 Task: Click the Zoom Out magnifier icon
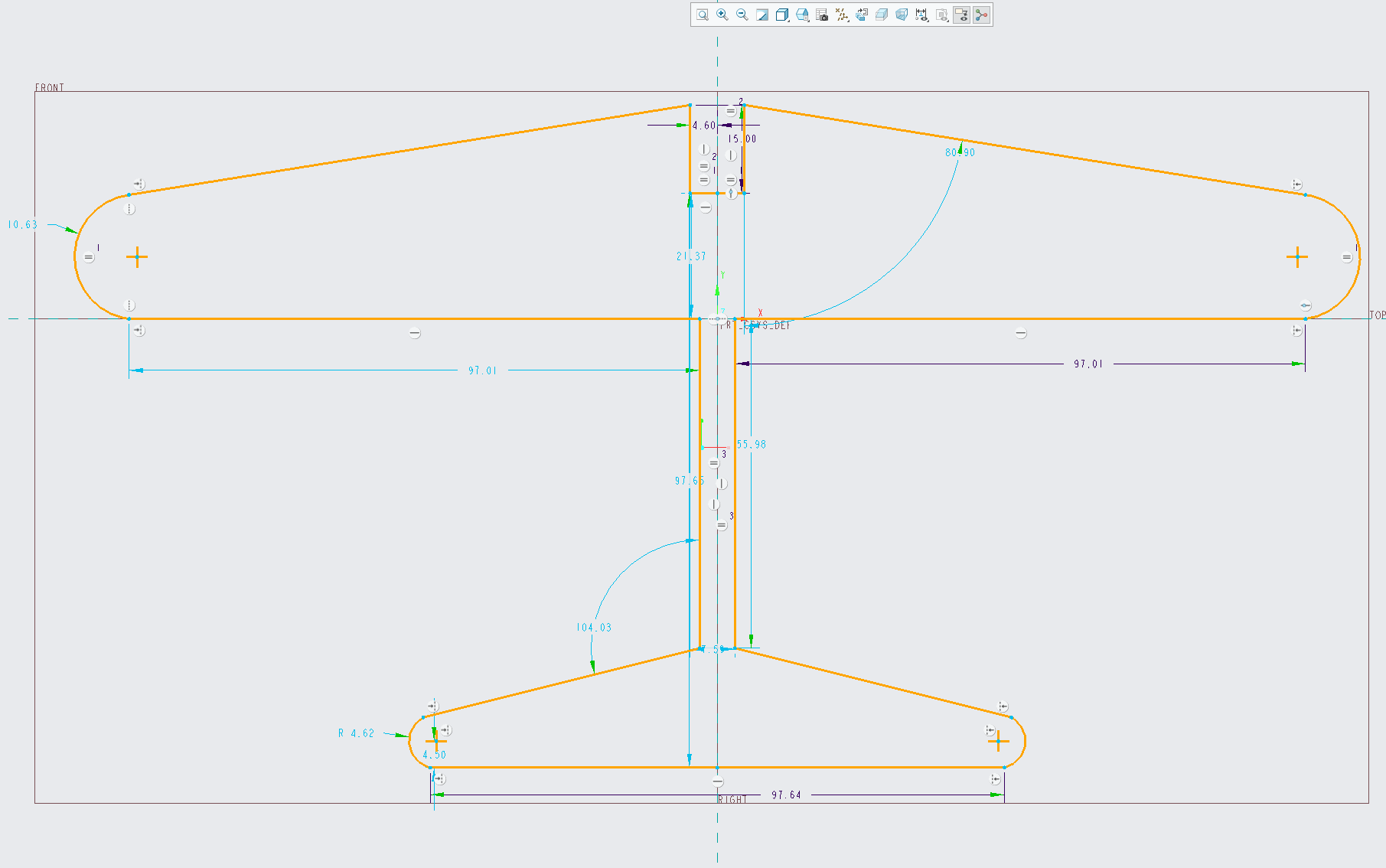(x=742, y=15)
